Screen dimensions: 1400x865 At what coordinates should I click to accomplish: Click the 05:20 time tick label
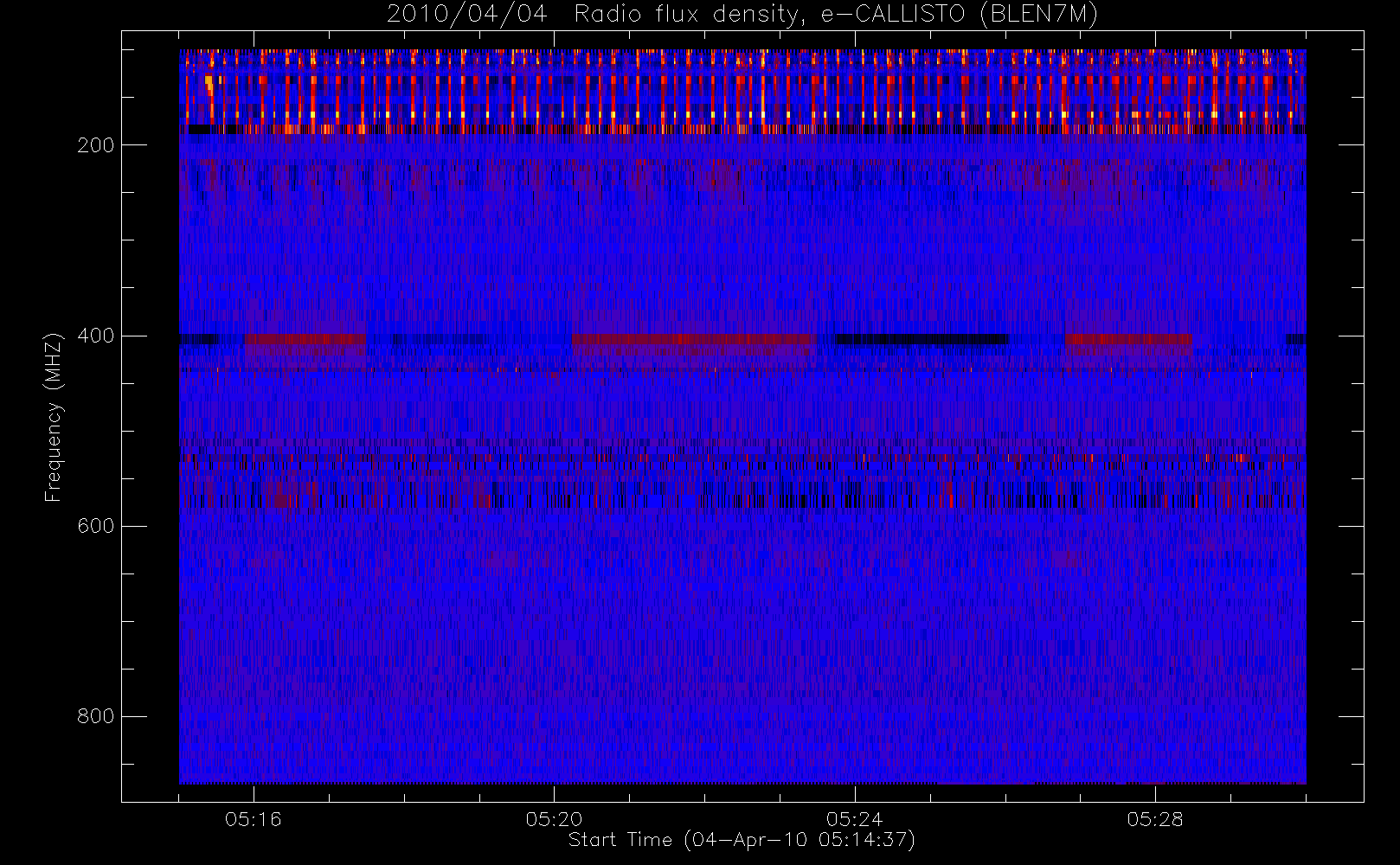(554, 819)
